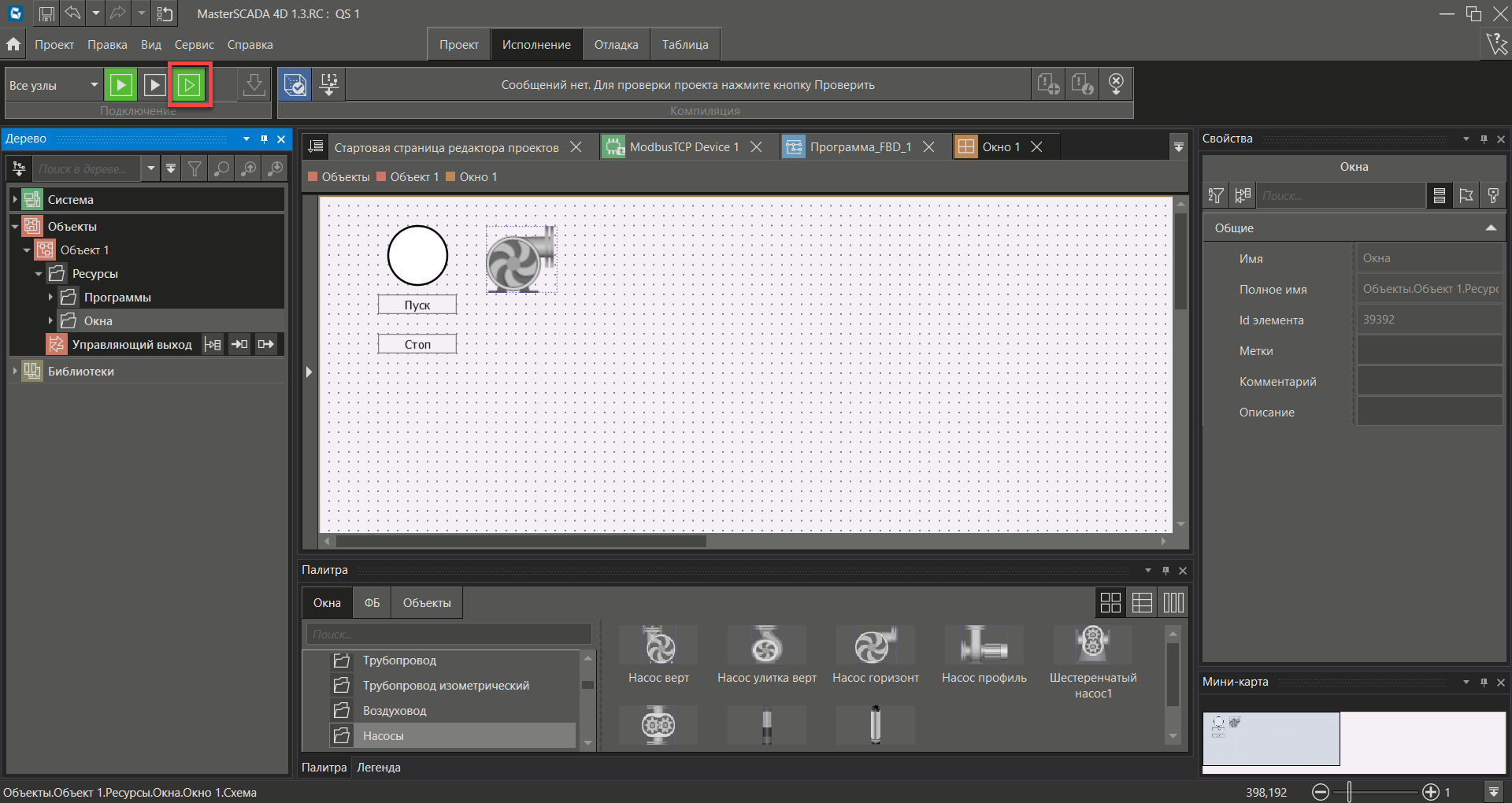Expand the Система tree node
Viewport: 1512px width, 803px height.
[15, 200]
